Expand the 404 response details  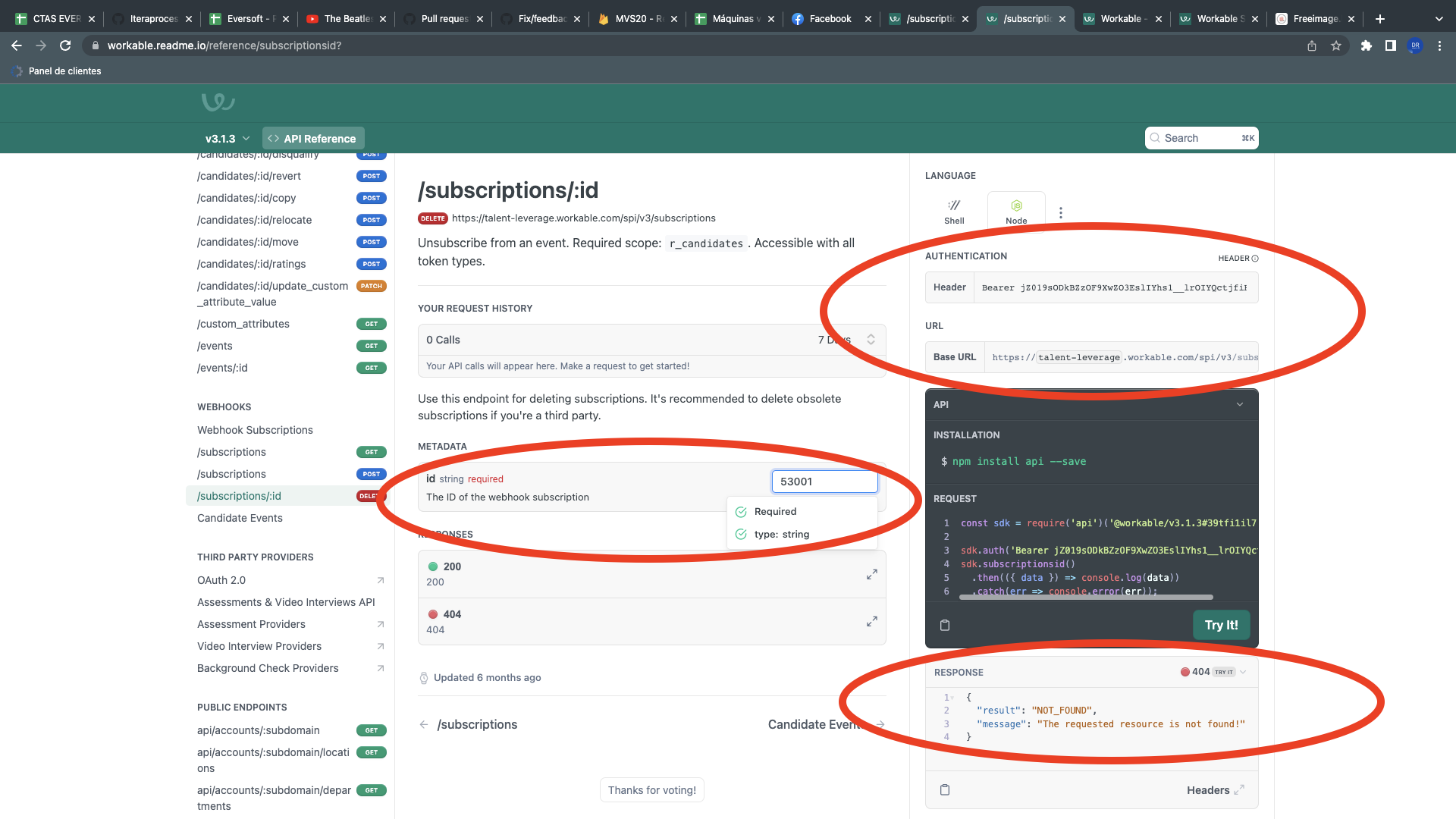coord(872,622)
